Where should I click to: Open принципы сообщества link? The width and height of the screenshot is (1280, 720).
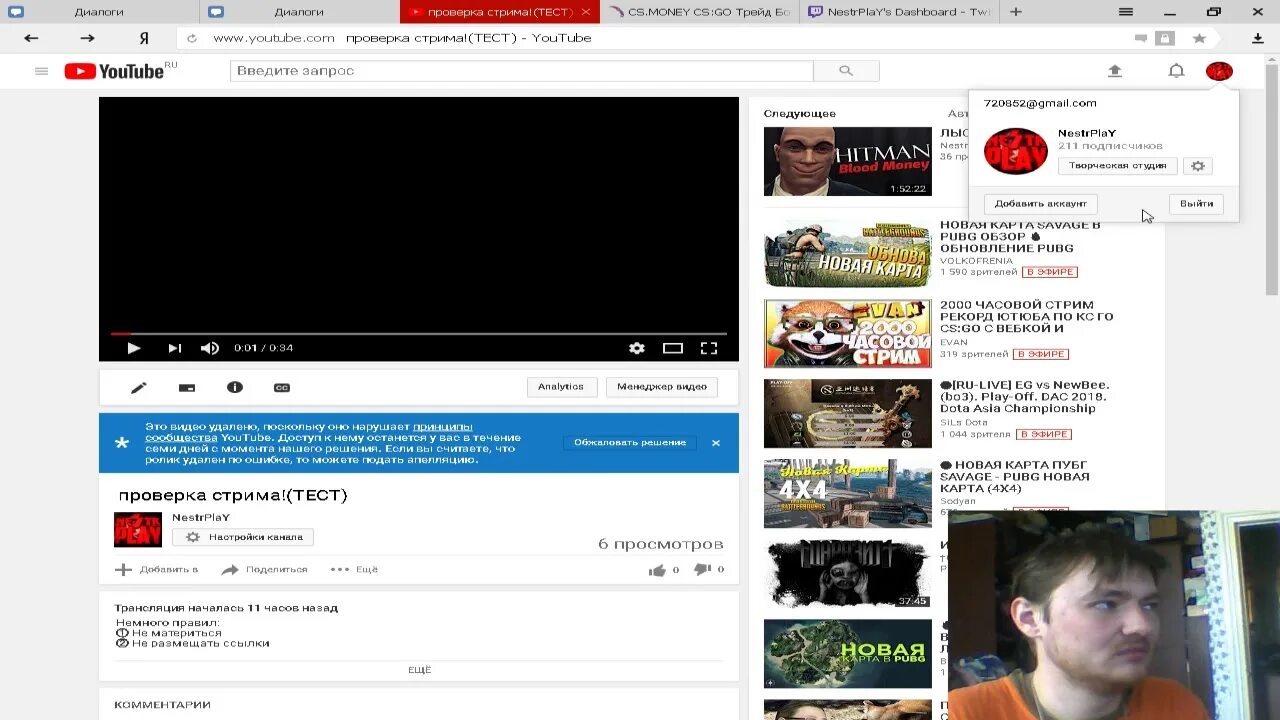coord(443,427)
